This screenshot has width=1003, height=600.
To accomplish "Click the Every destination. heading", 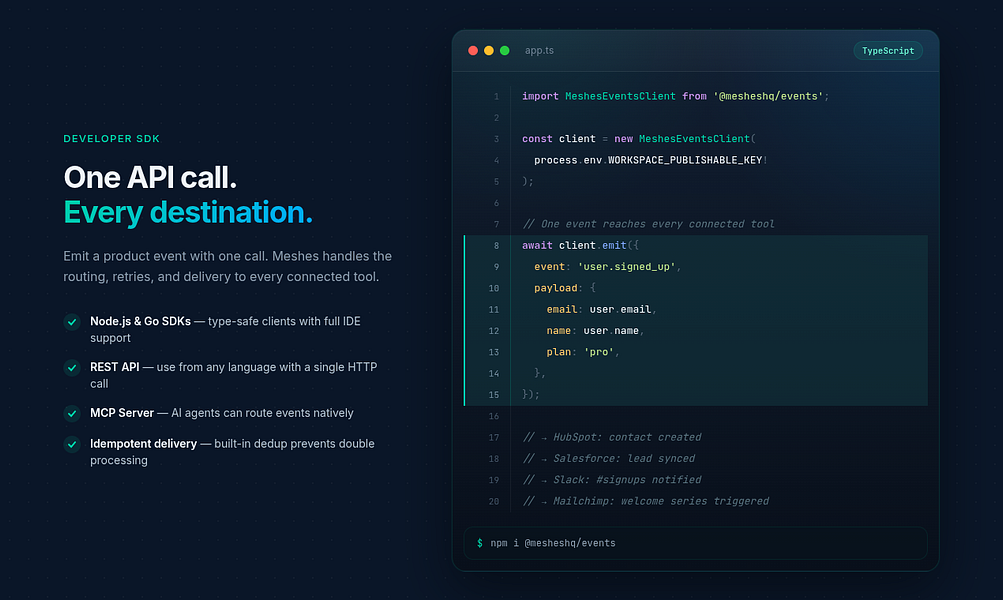I will 188,212.
